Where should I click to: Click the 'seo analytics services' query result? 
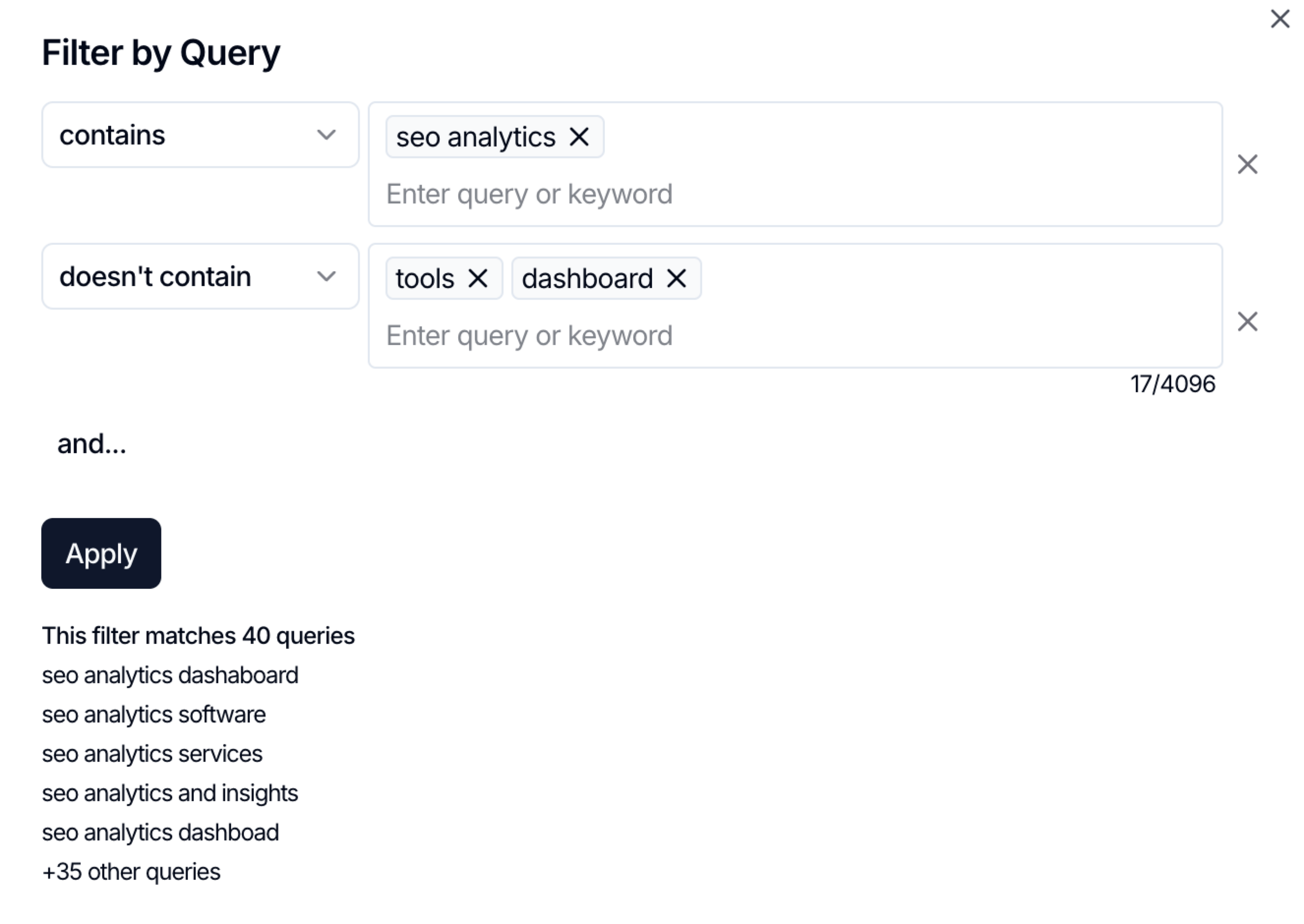[x=152, y=754]
